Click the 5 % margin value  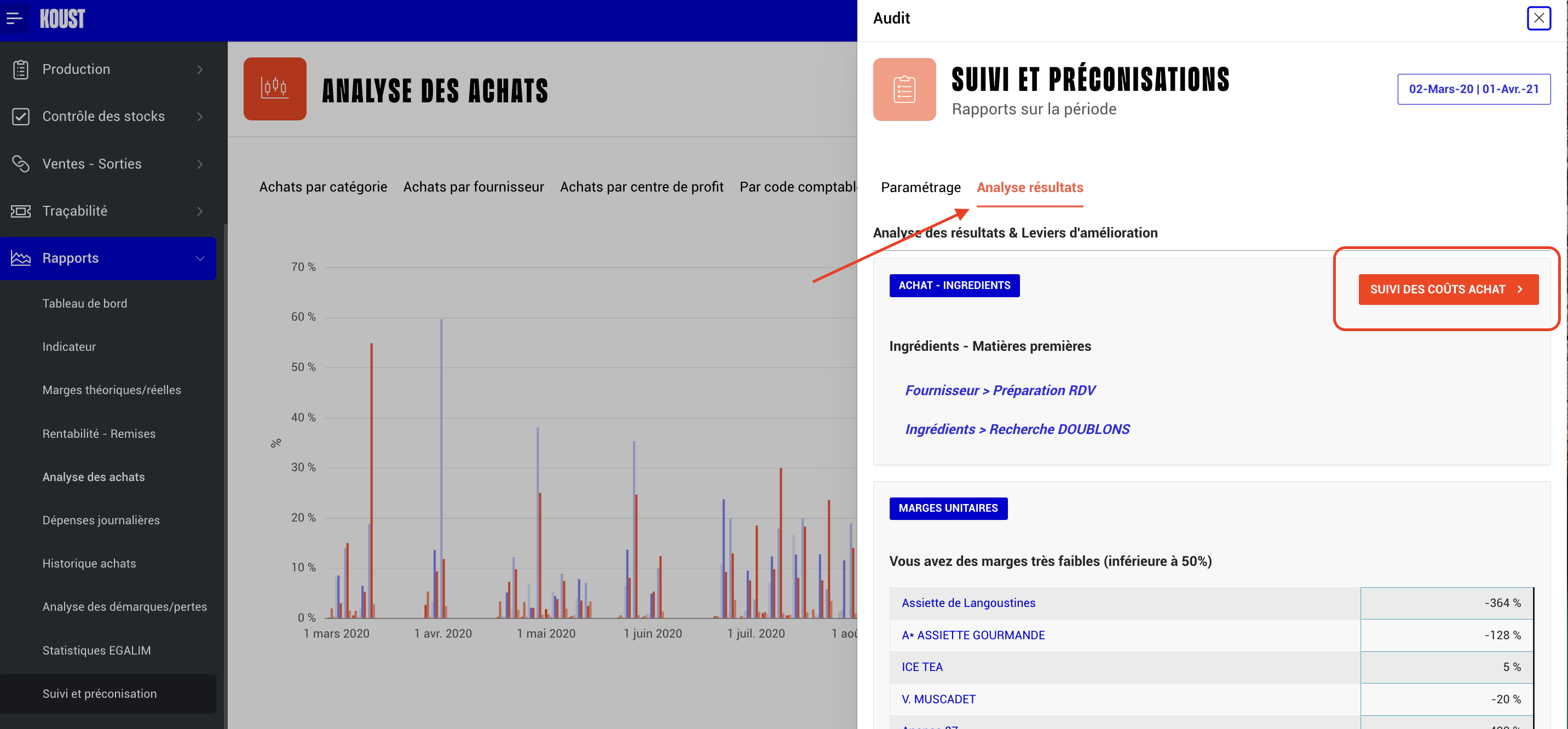tap(1512, 666)
